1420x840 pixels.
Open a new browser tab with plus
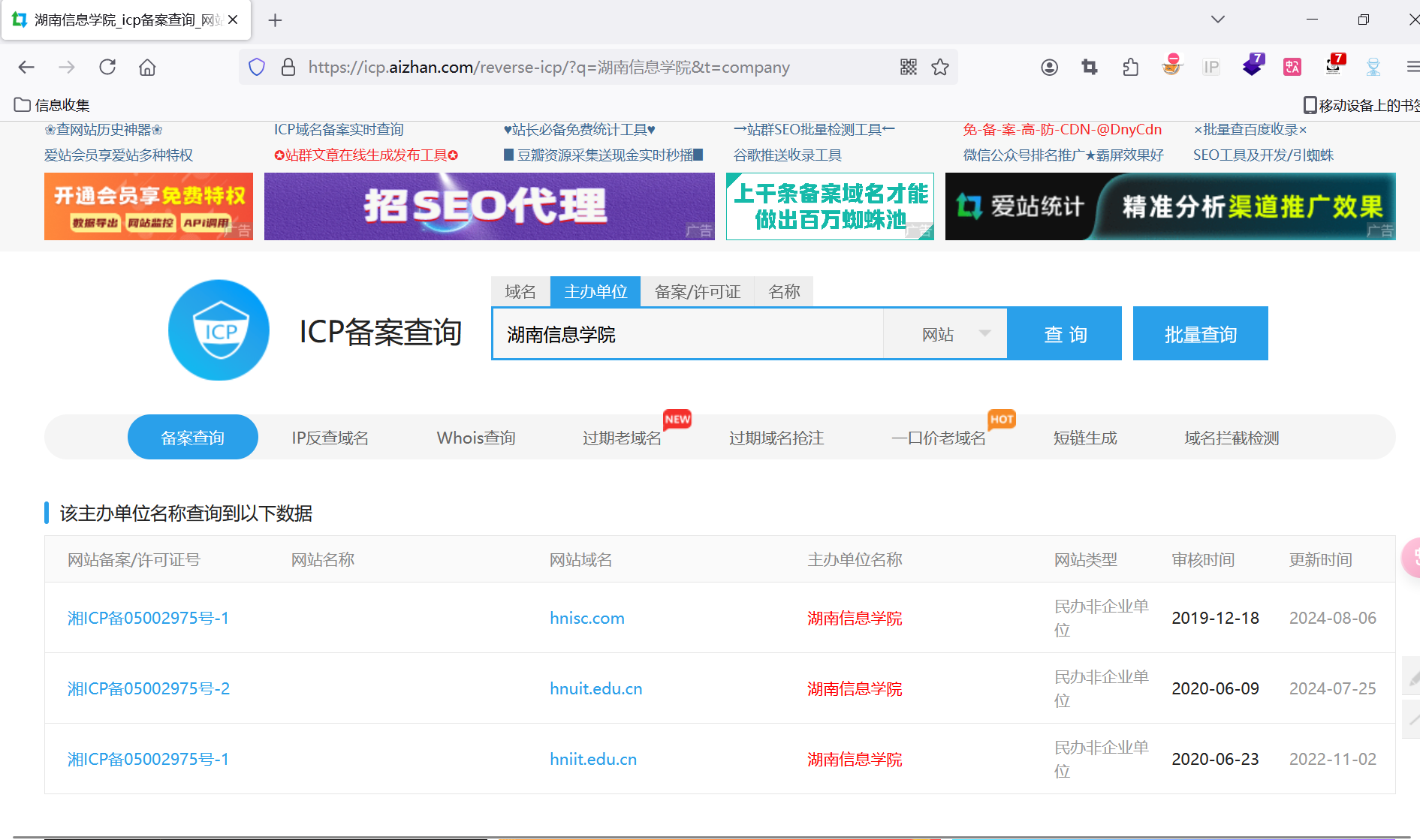coord(275,20)
